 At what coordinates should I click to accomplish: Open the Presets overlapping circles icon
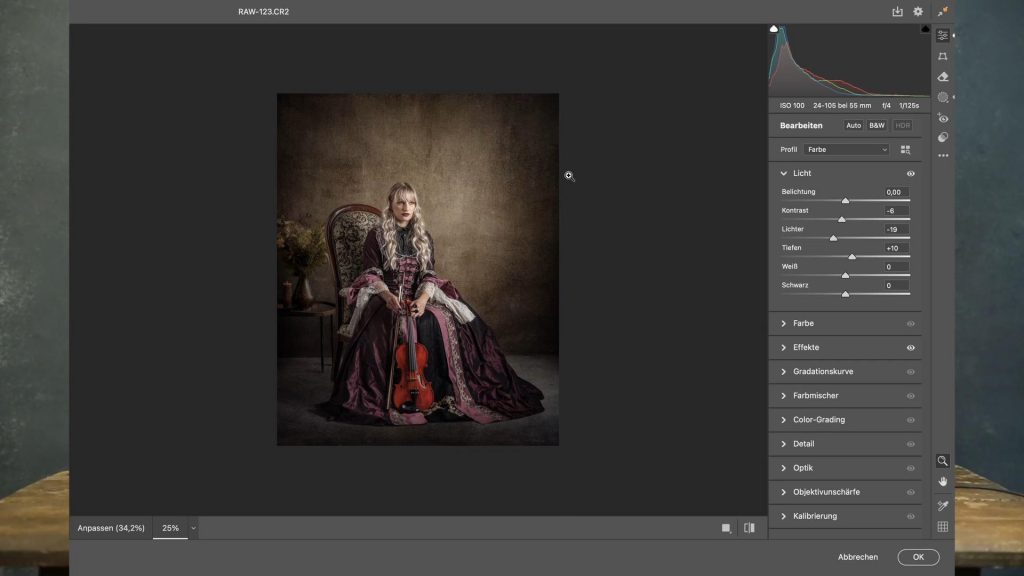coord(942,138)
